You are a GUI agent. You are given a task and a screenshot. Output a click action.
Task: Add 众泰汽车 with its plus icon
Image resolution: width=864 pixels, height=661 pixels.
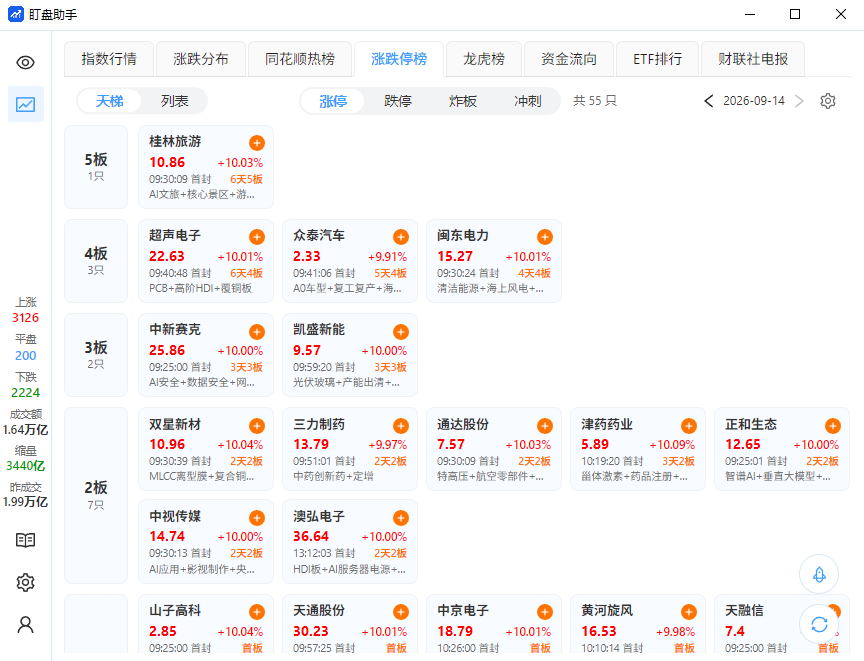(x=401, y=237)
